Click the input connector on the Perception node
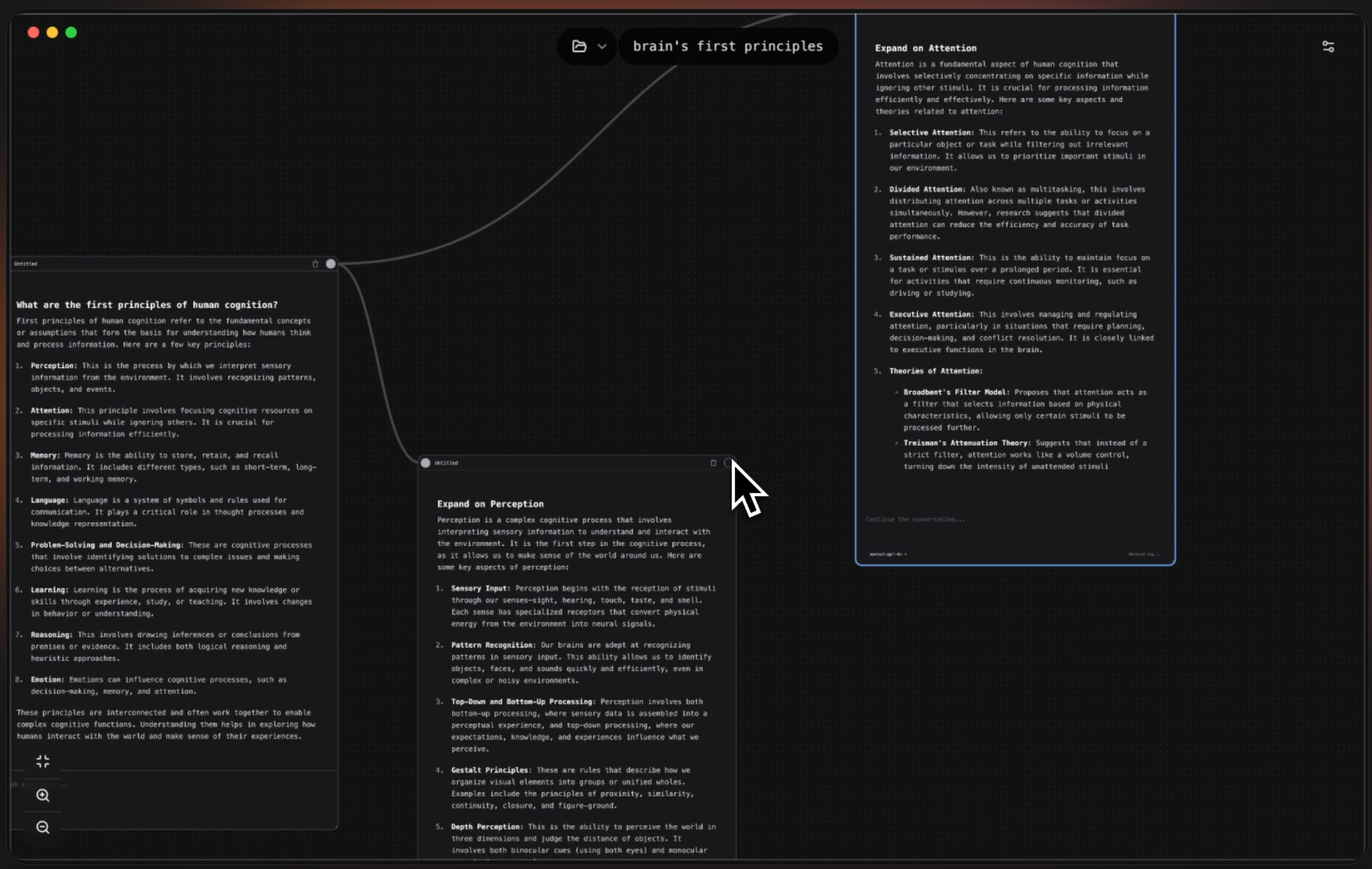 (x=426, y=463)
